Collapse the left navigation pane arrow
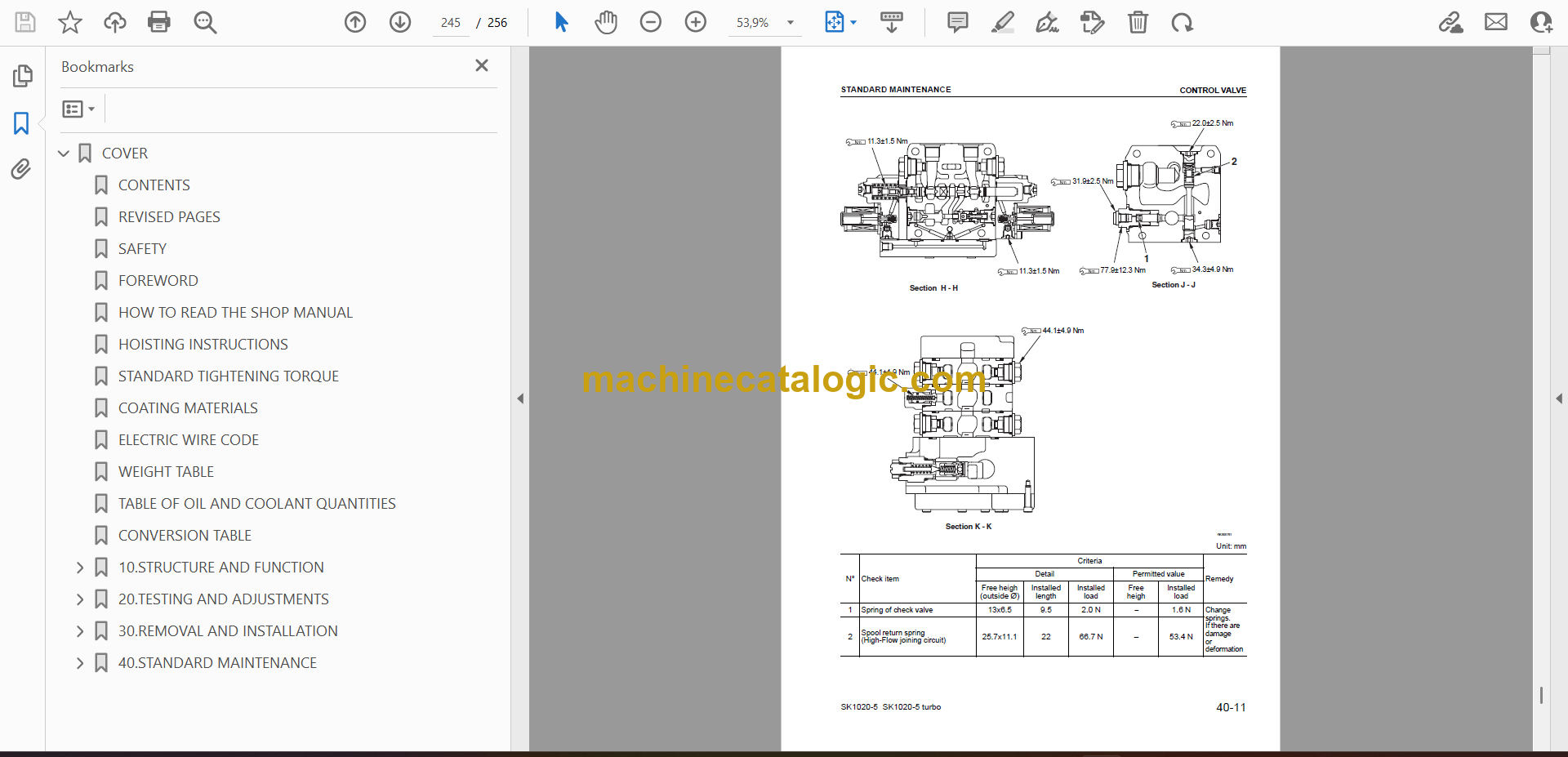The height and width of the screenshot is (757, 1568). tap(520, 399)
